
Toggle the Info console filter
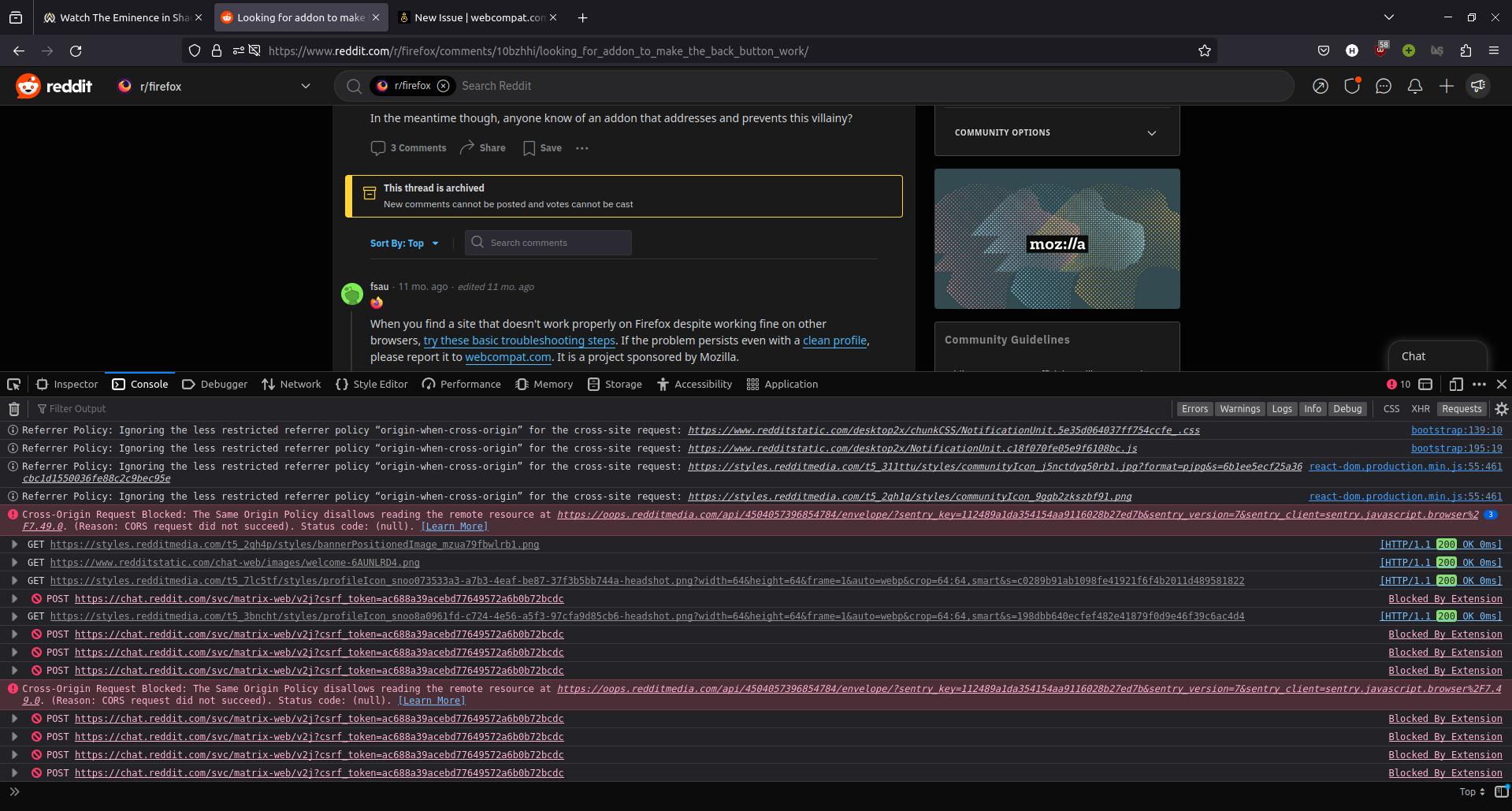(x=1312, y=408)
